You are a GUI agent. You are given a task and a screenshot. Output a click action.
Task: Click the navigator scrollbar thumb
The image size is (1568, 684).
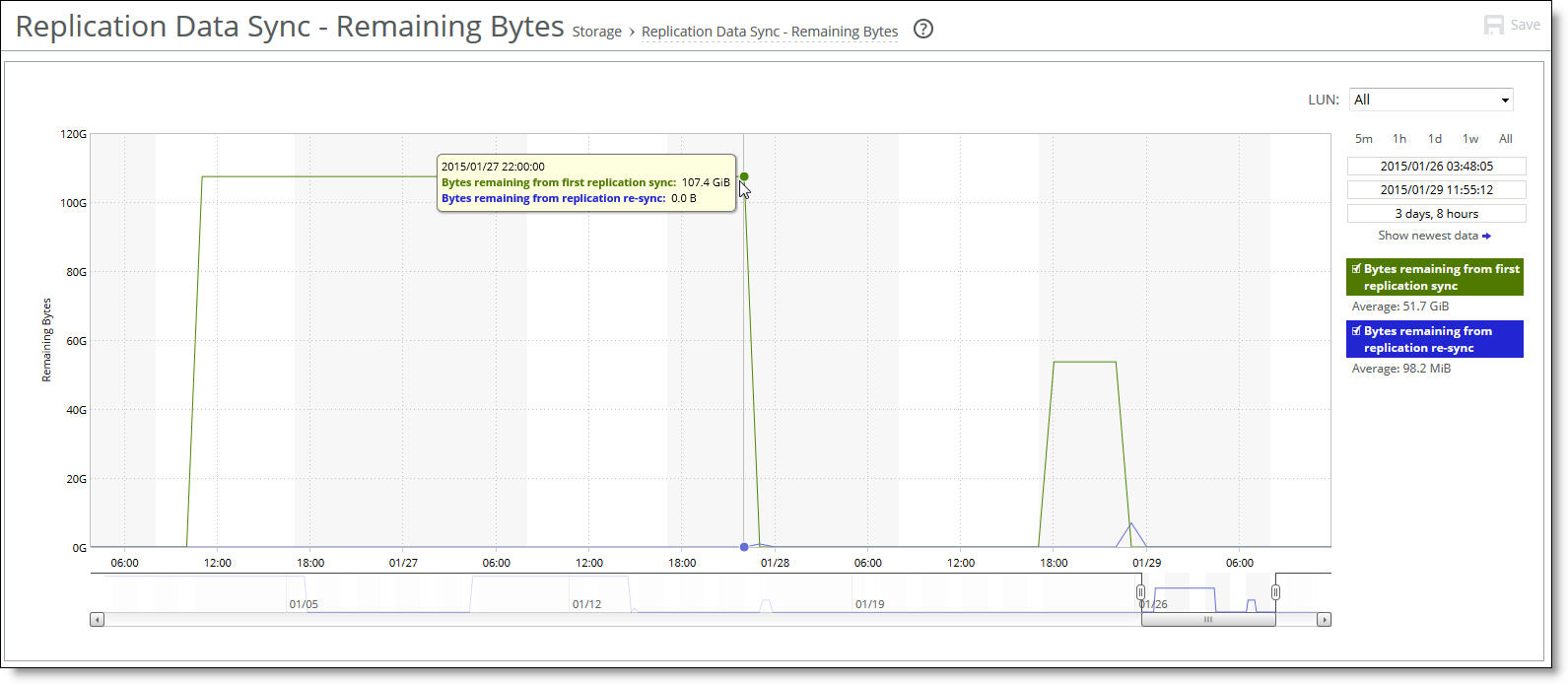click(1208, 620)
